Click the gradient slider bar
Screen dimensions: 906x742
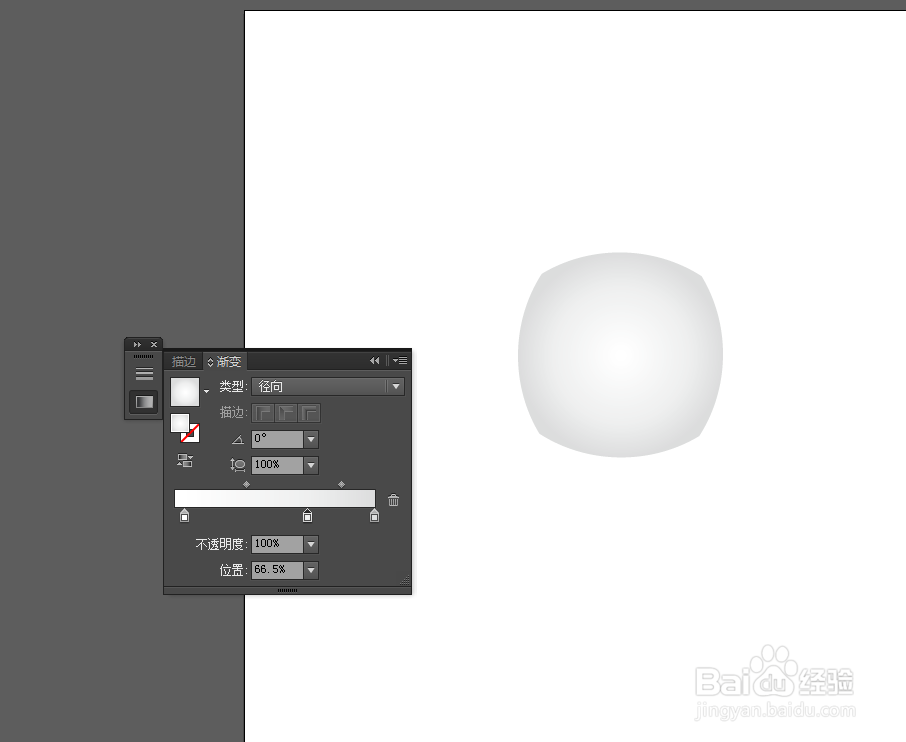pos(275,499)
